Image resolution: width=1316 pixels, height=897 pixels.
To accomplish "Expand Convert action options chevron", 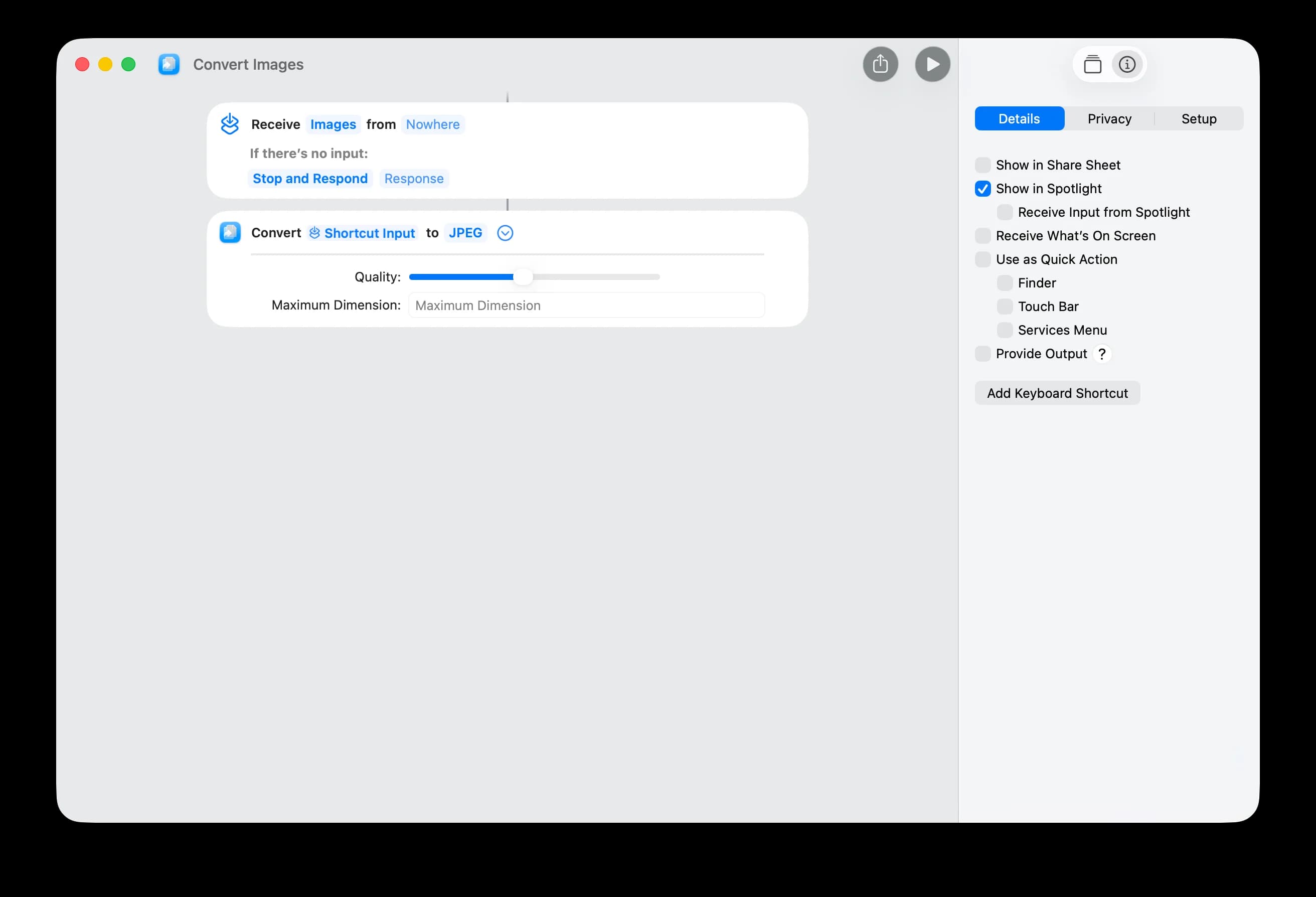I will point(505,233).
